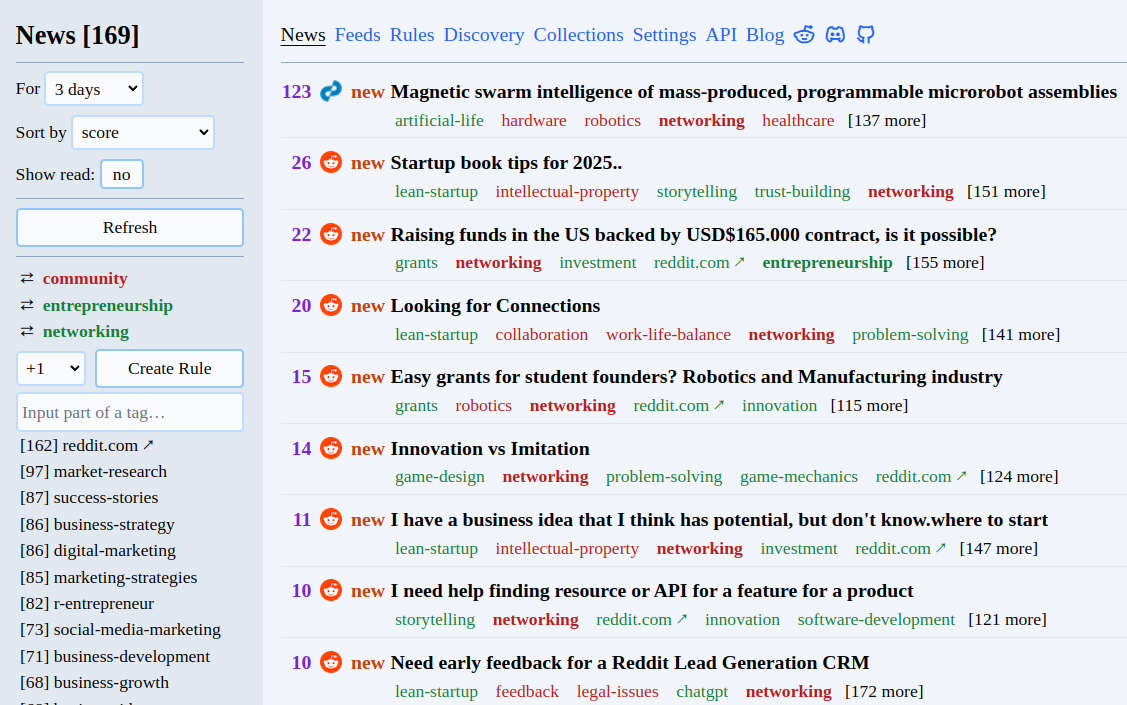Screen dimensions: 1127x705
Task: Click the Create Rule button
Action: [169, 368]
